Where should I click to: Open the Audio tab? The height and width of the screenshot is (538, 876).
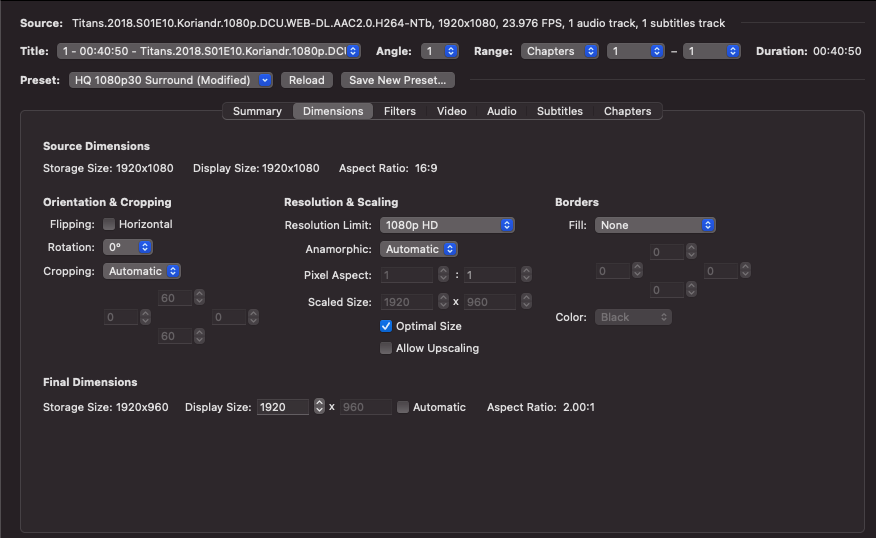coord(501,111)
